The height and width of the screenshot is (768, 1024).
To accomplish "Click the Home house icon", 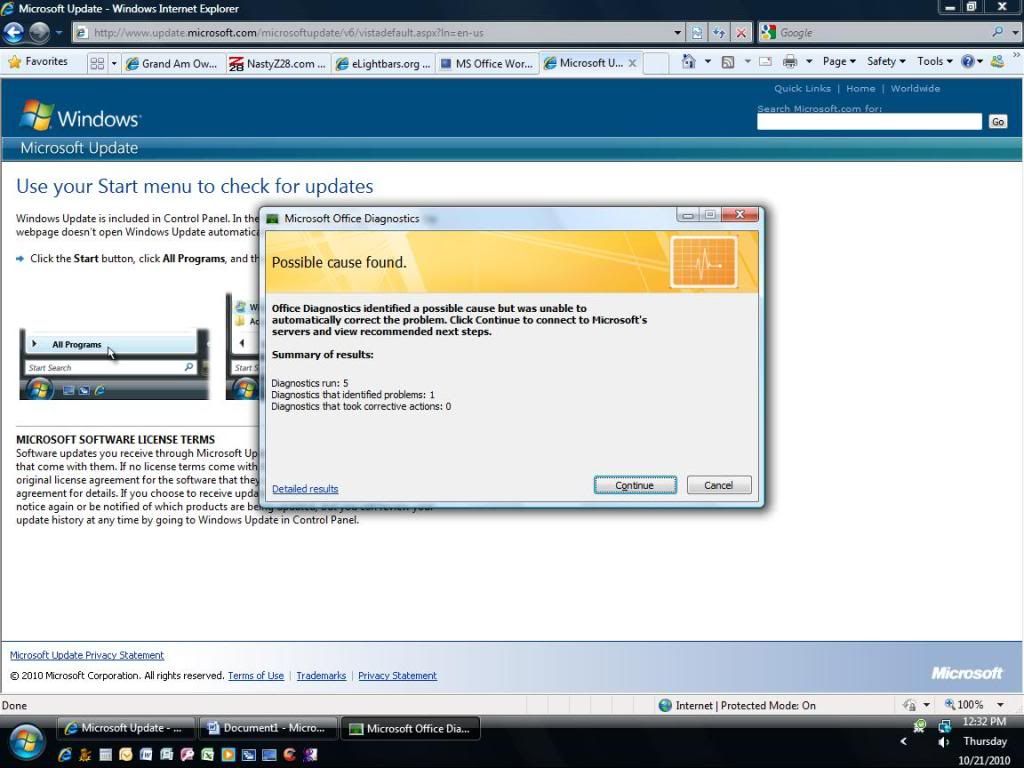I will pos(688,61).
